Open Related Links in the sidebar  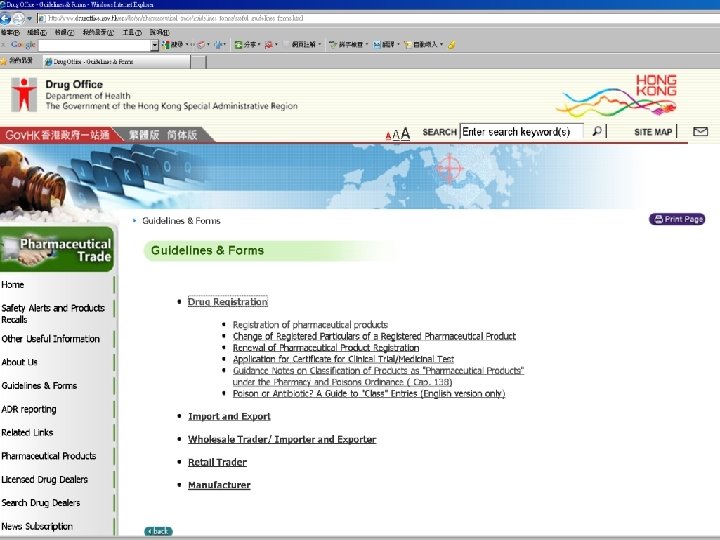pos(27,433)
